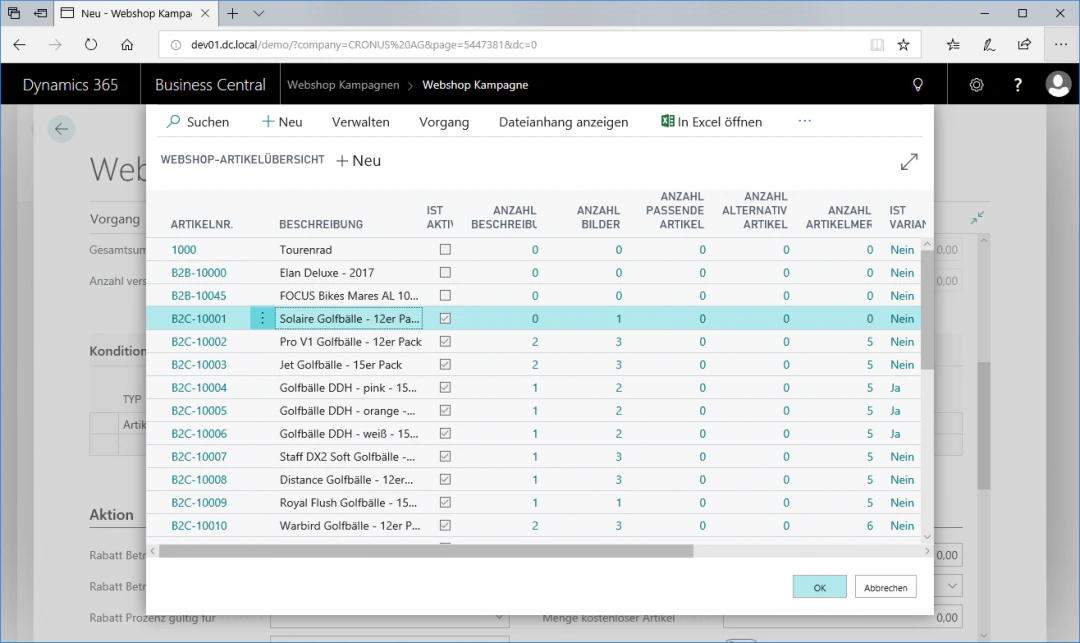Sort by Artikelnr. column header
This screenshot has width=1080, height=643.
click(x=202, y=224)
